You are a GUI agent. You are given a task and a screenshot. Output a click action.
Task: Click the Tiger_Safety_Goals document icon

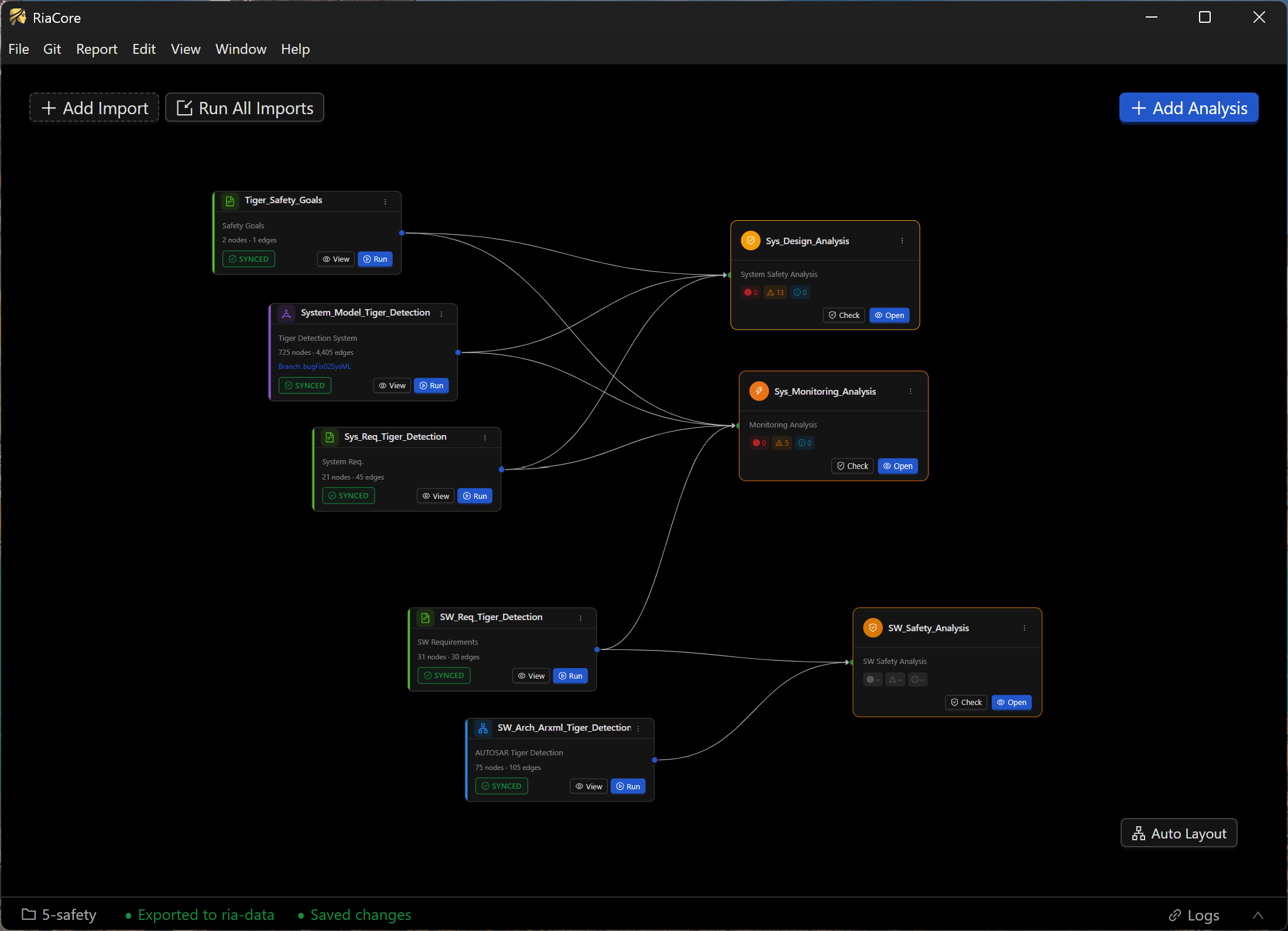(230, 201)
